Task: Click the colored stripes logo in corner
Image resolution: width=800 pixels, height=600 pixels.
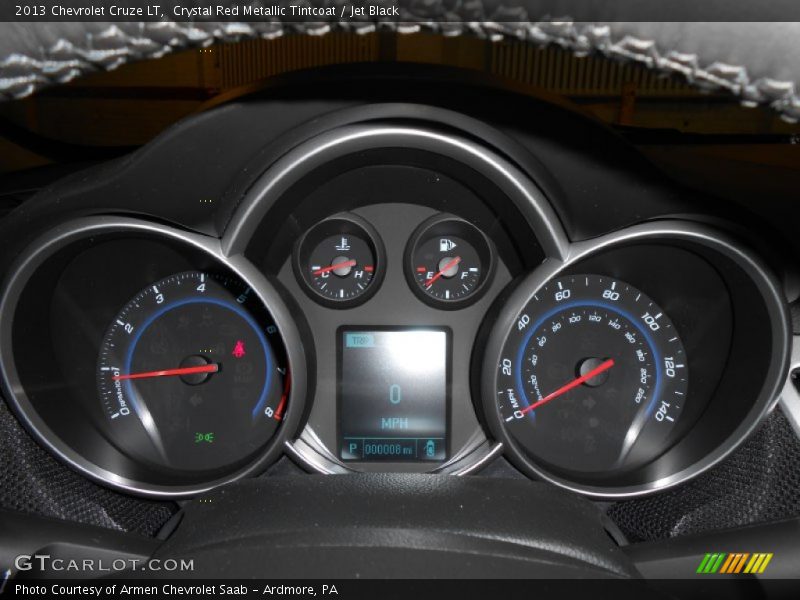Action: 734,563
